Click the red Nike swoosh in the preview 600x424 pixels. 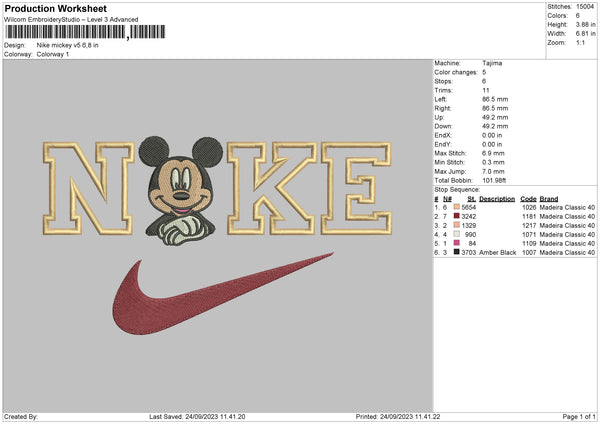(223, 294)
